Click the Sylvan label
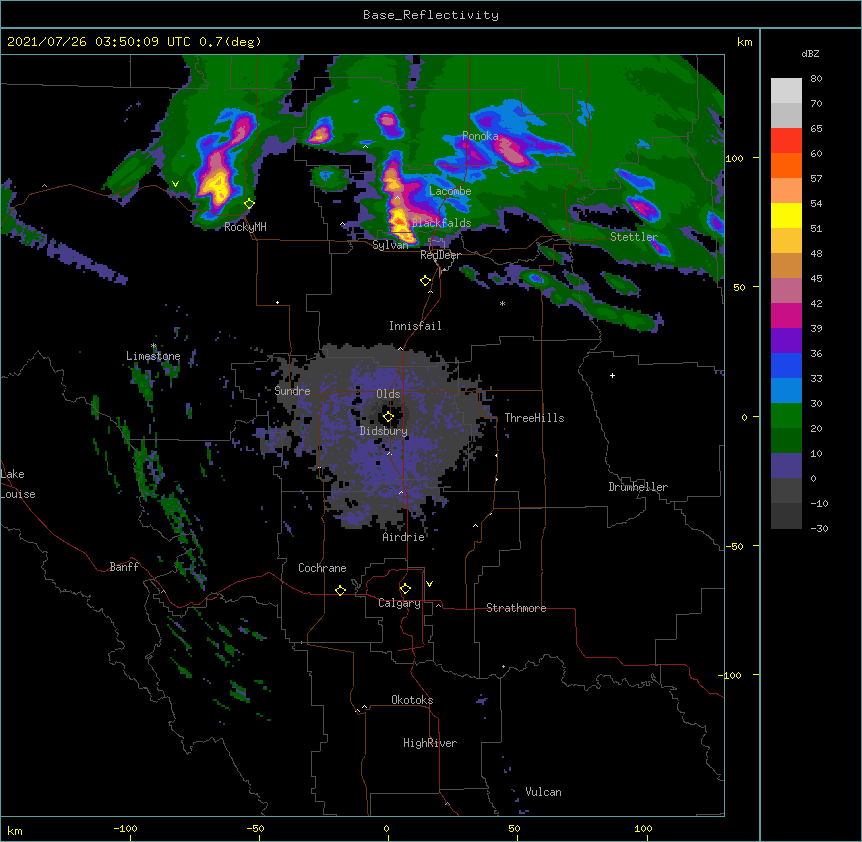Screen dimensions: 862x842 coord(390,245)
